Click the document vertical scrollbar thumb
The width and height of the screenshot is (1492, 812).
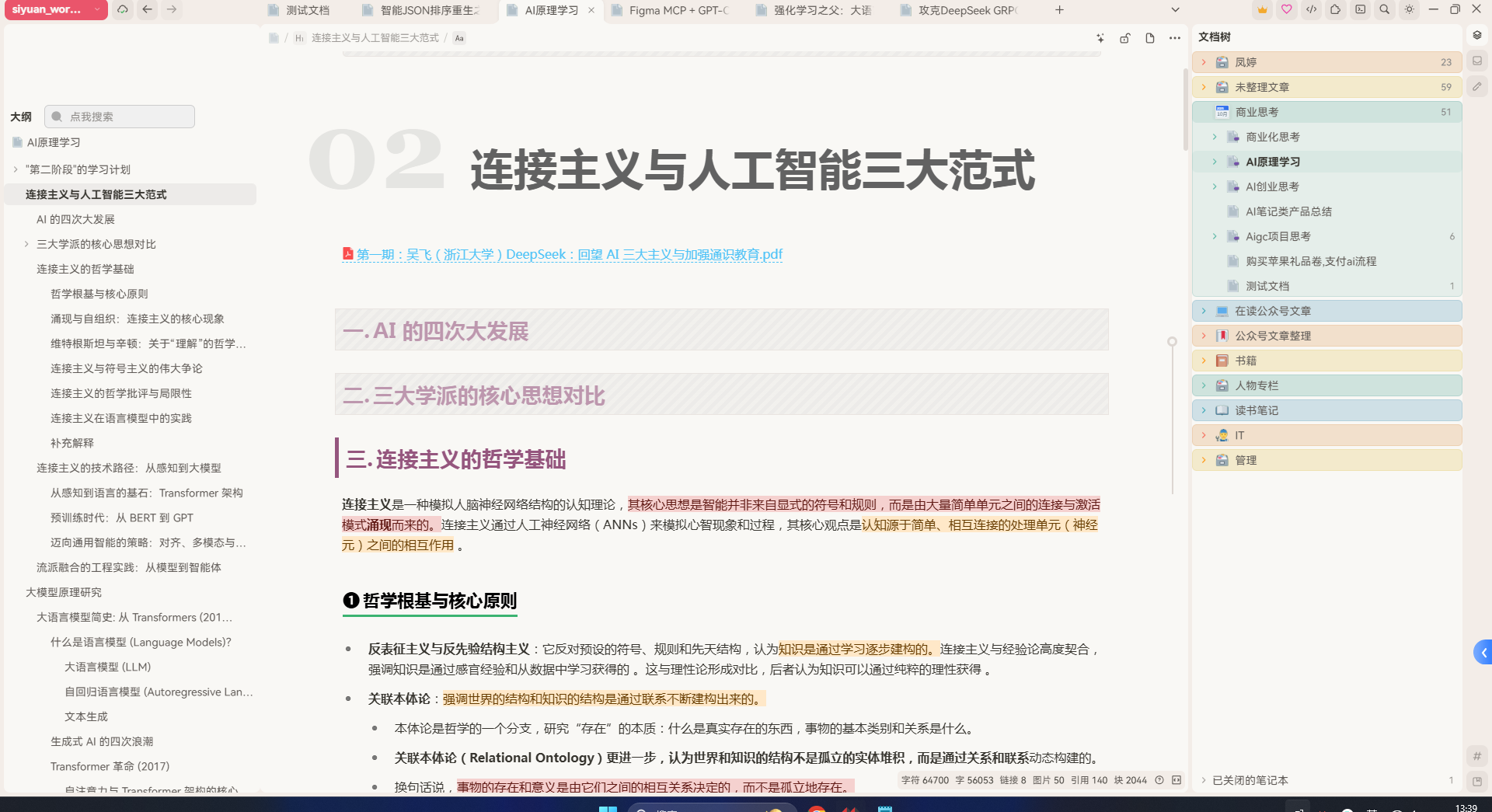coord(1184,109)
